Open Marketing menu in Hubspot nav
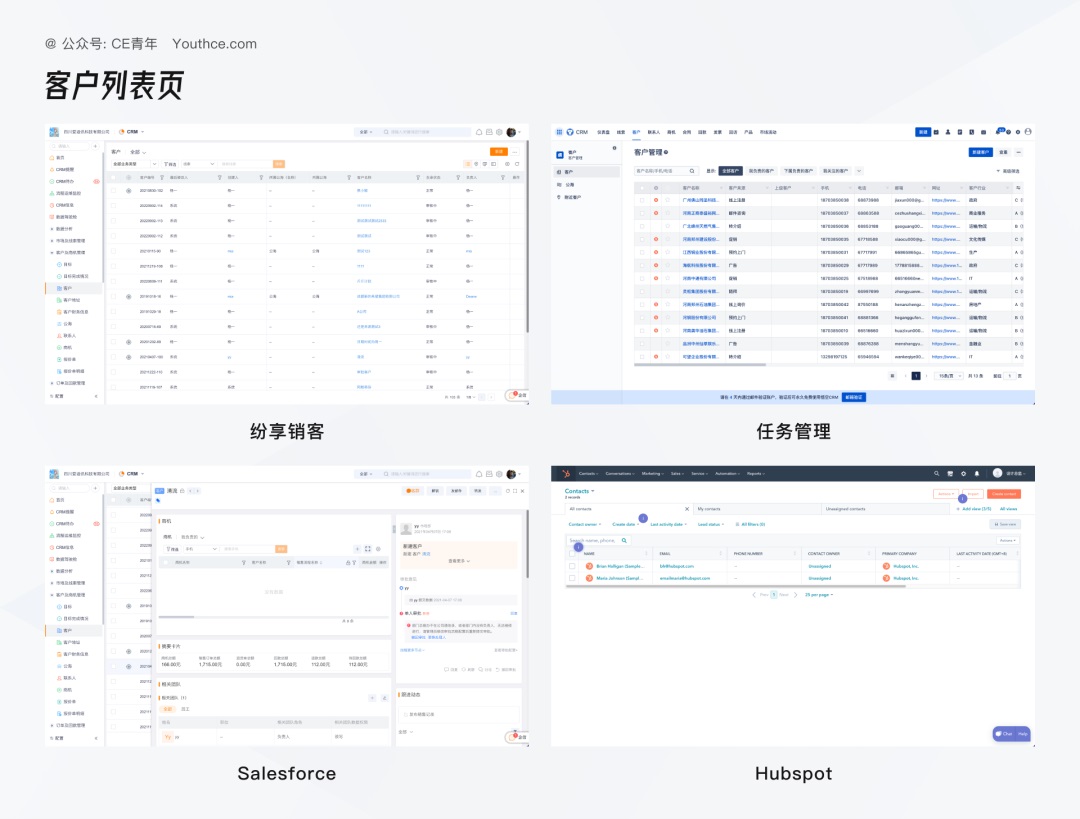 652,474
